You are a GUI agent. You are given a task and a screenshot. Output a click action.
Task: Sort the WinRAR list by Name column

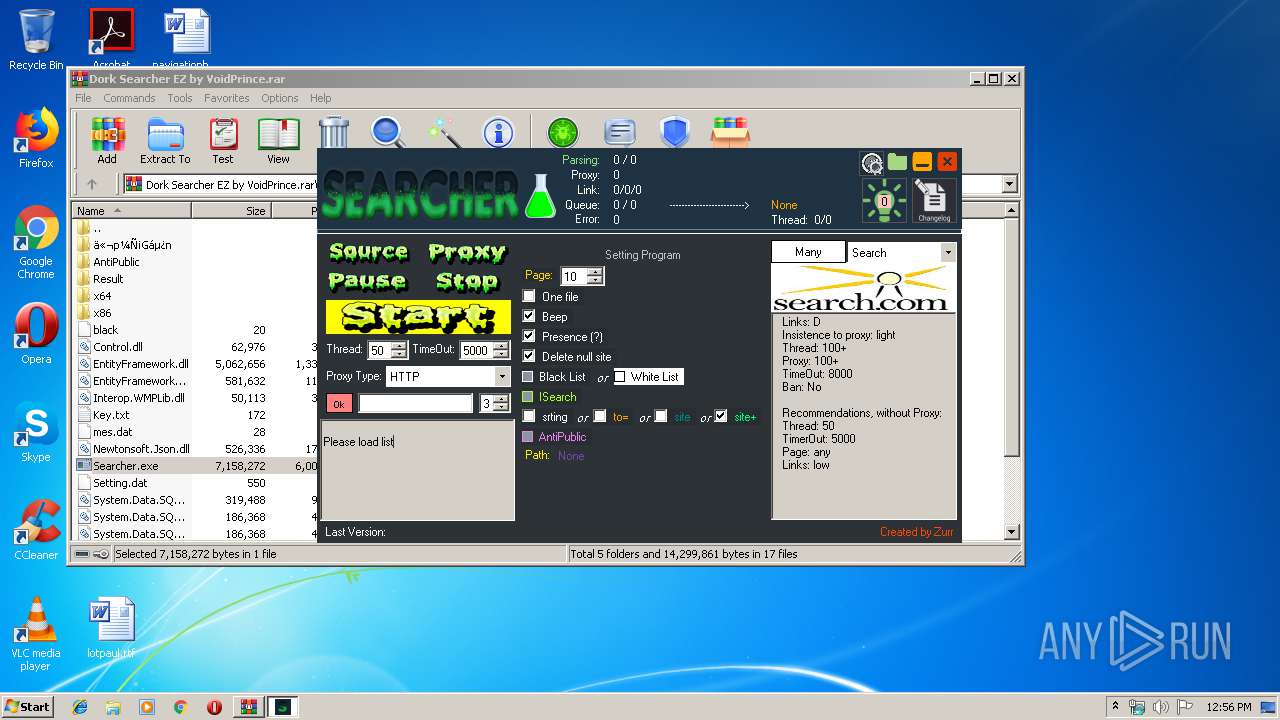click(132, 211)
